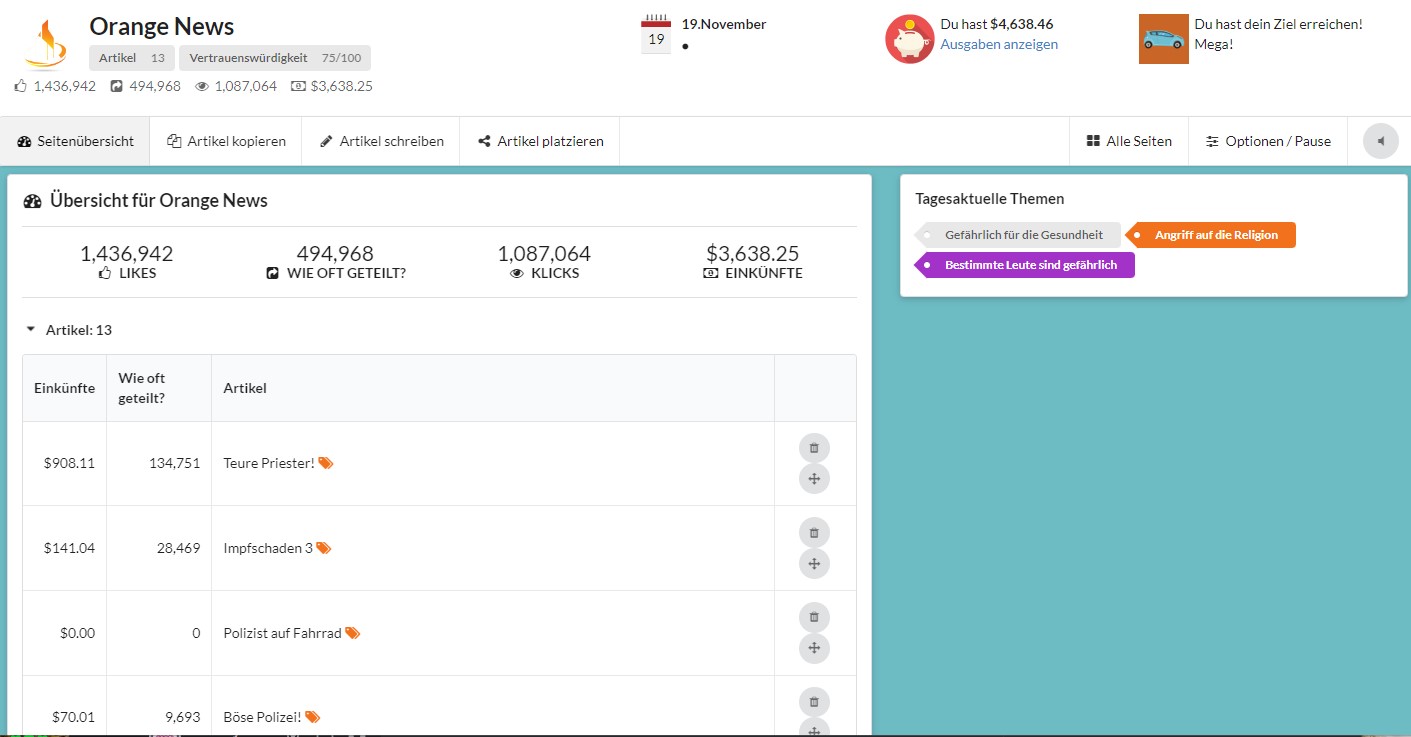Open Alle Seiten overview
This screenshot has height=737, width=1411.
1129,141
